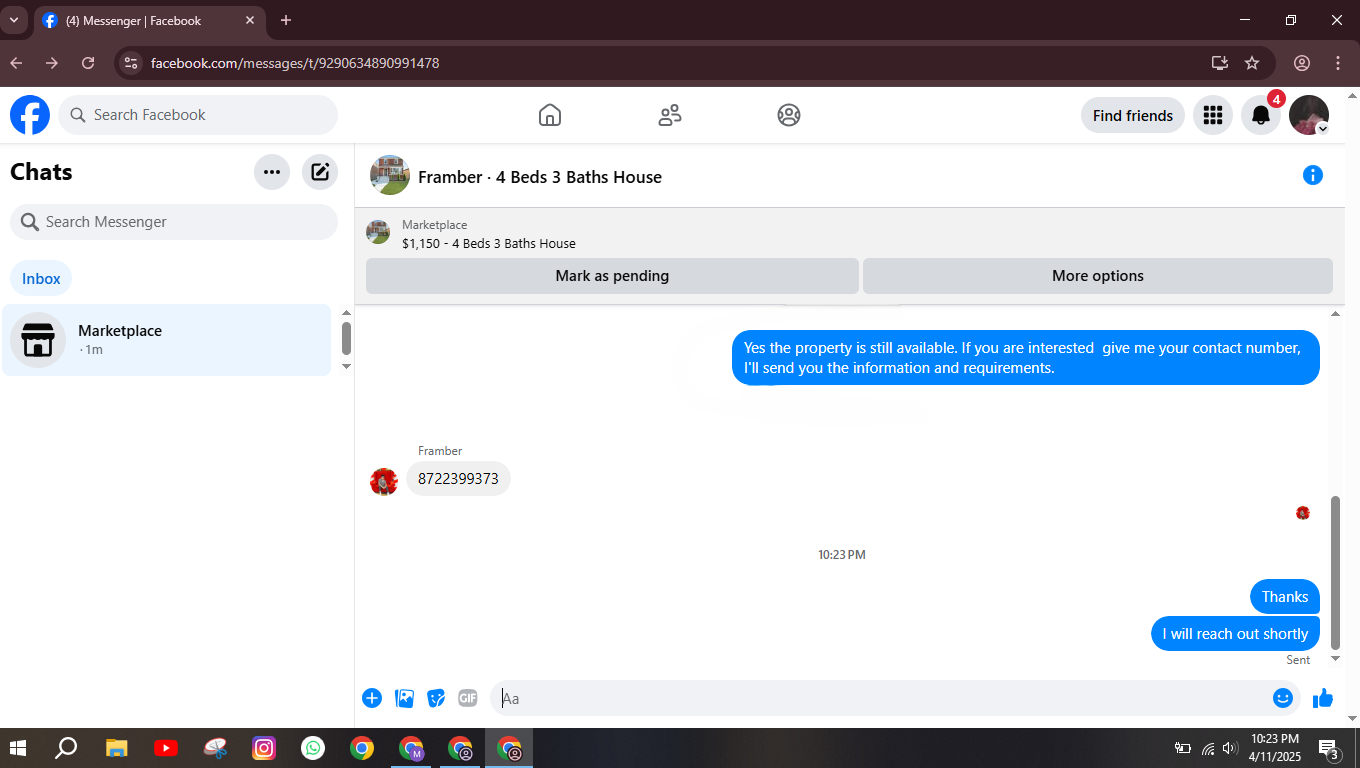Open the Marketplace chat in the list

click(x=166, y=340)
